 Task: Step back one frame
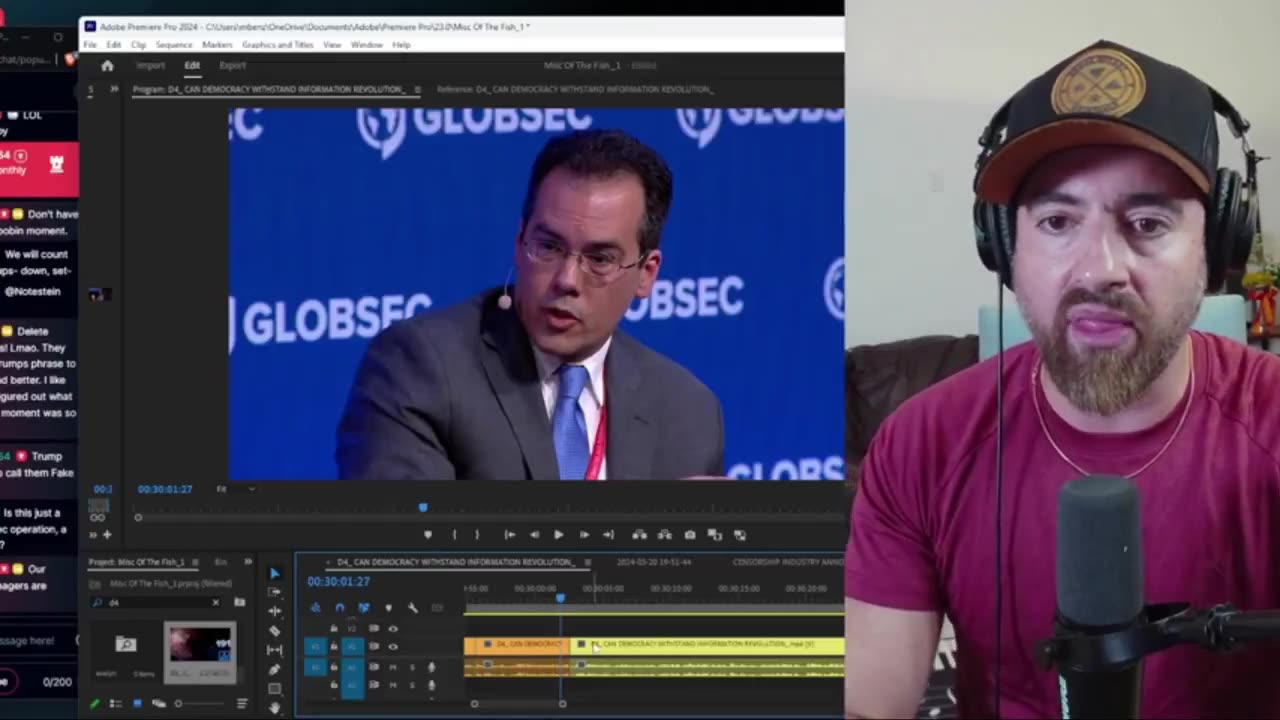coord(534,535)
